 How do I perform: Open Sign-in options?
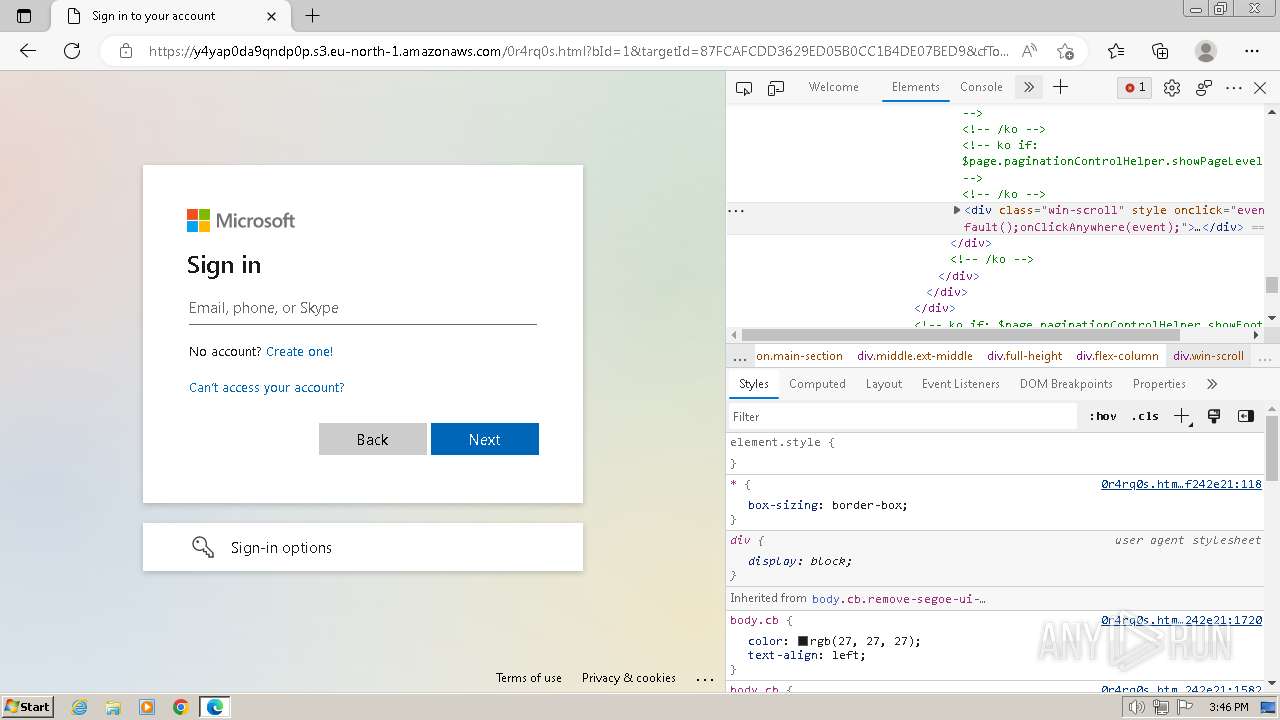pyautogui.click(x=363, y=547)
